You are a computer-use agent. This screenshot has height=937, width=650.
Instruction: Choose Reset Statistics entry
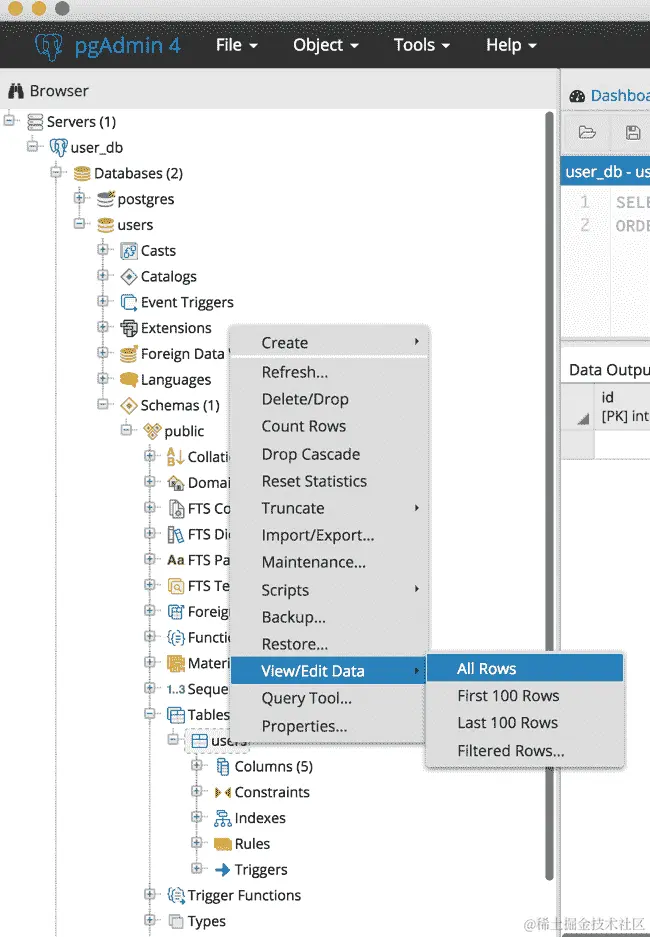point(329,482)
